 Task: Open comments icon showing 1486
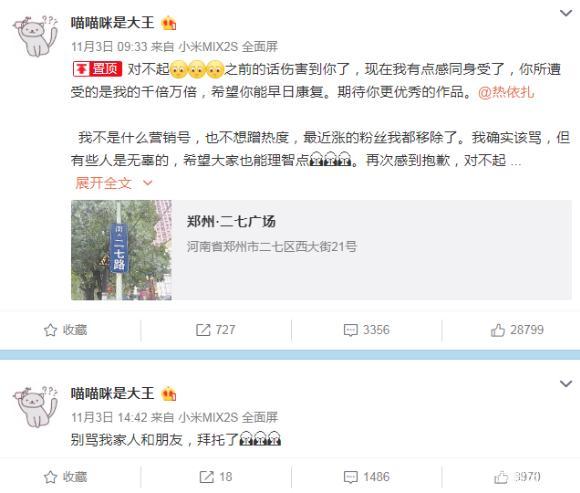point(350,477)
